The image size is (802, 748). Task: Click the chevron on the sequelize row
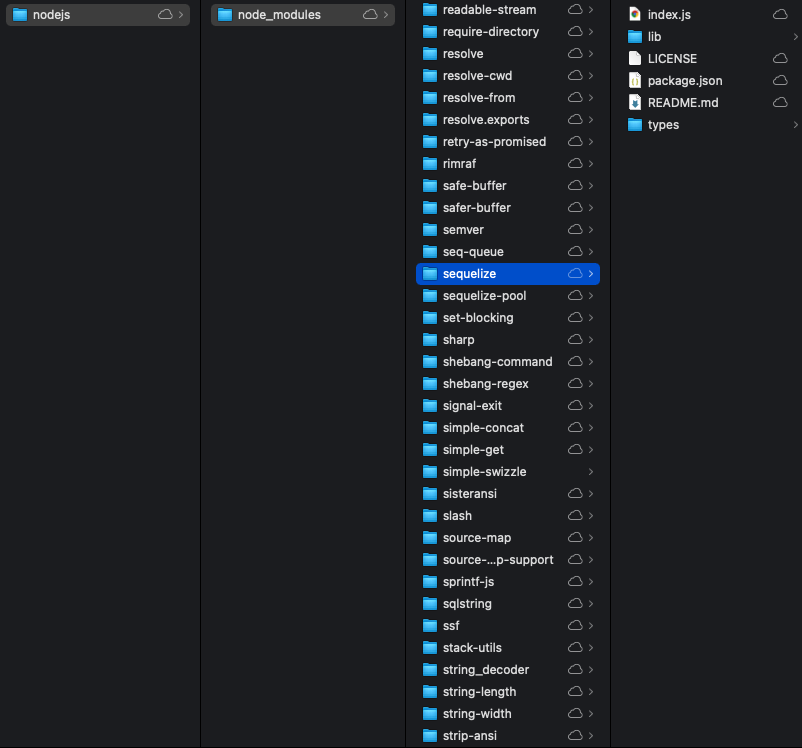point(591,274)
